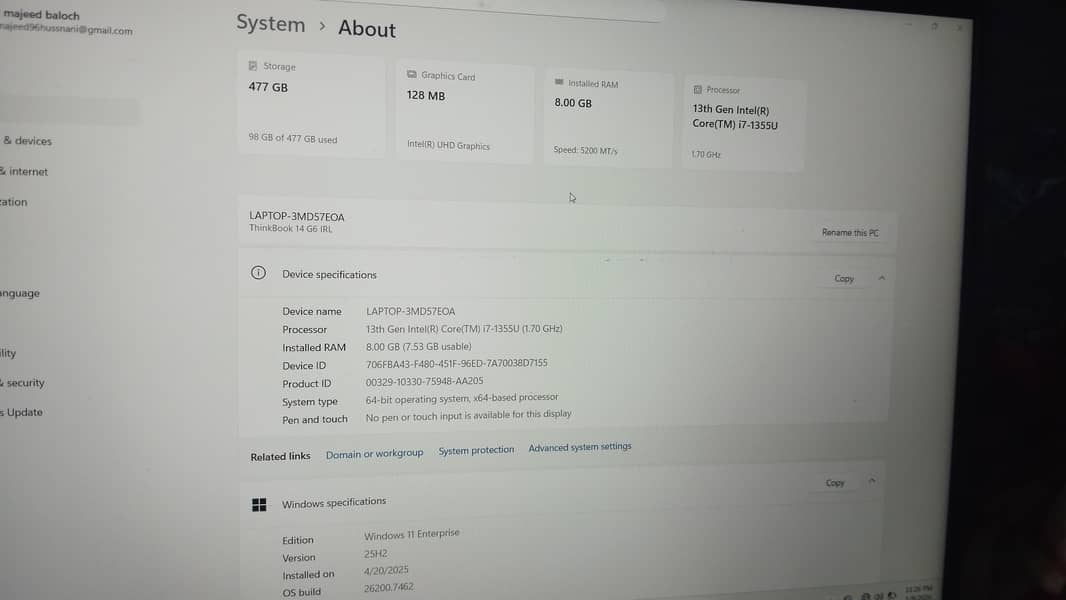1066x600 pixels.
Task: Click the '8.00 GB (7.53 GB usable)' value
Action: click(x=418, y=347)
